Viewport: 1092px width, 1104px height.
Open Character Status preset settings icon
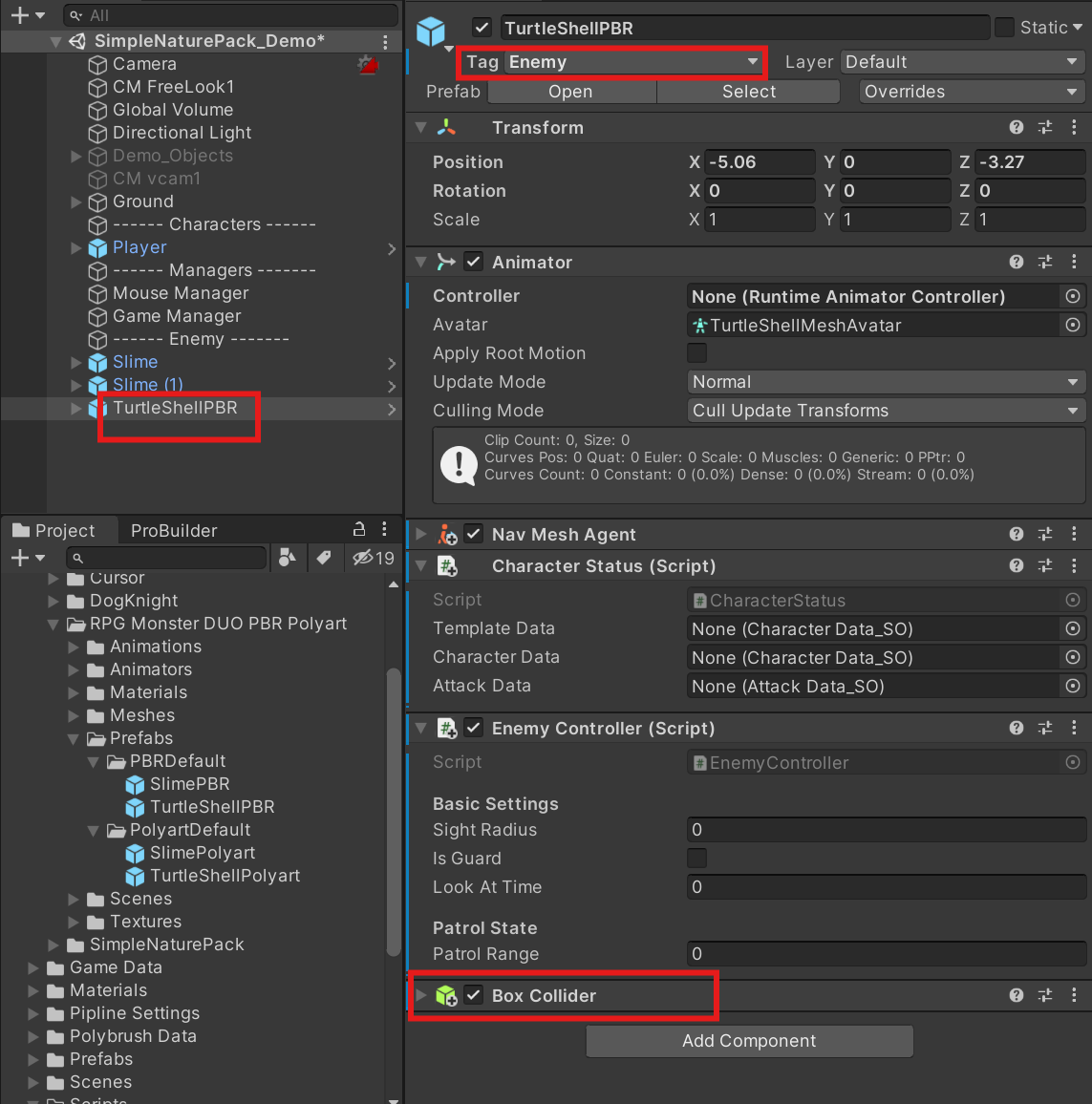(1045, 565)
